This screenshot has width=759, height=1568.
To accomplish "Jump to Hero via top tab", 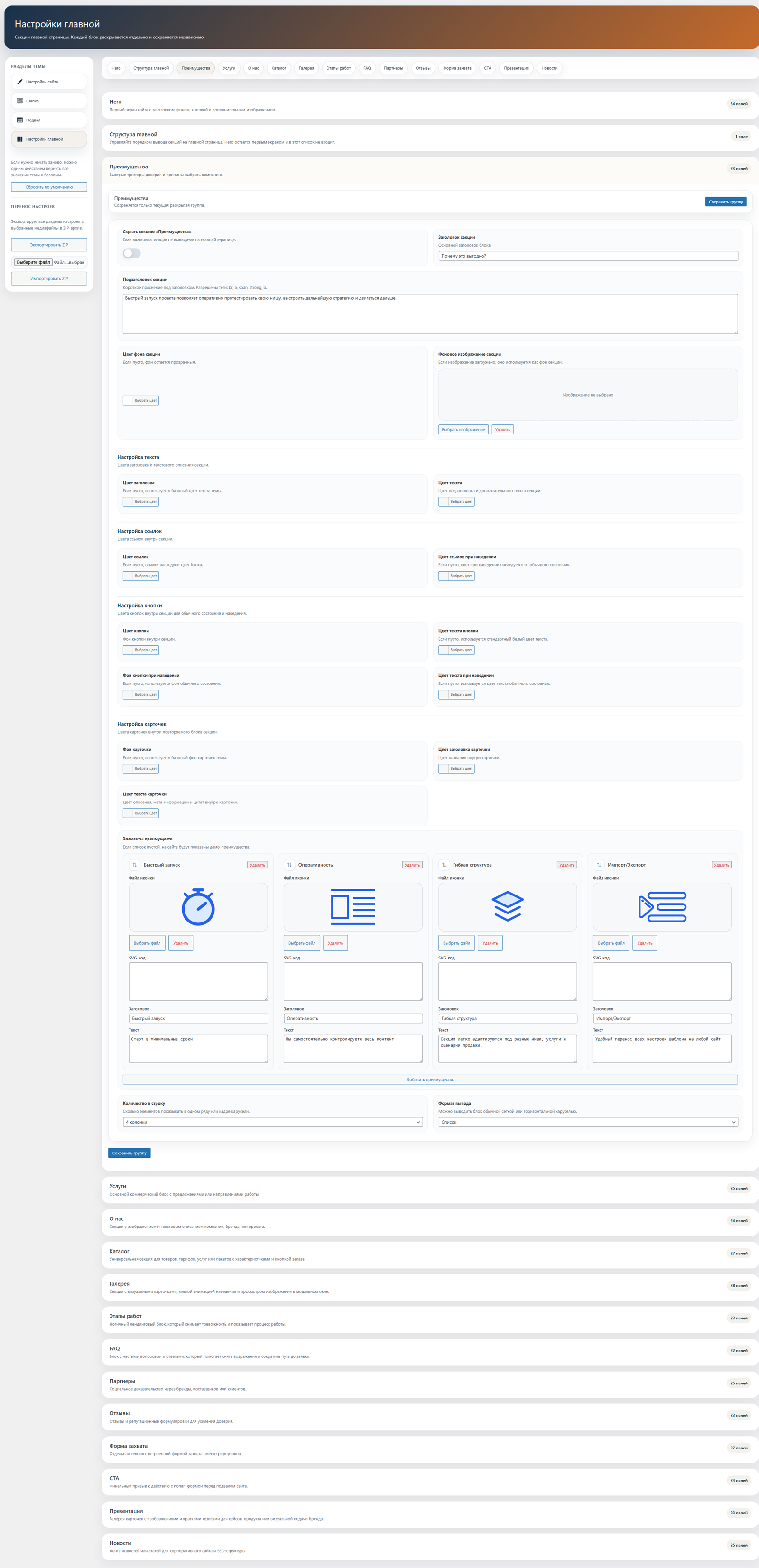I will (116, 68).
